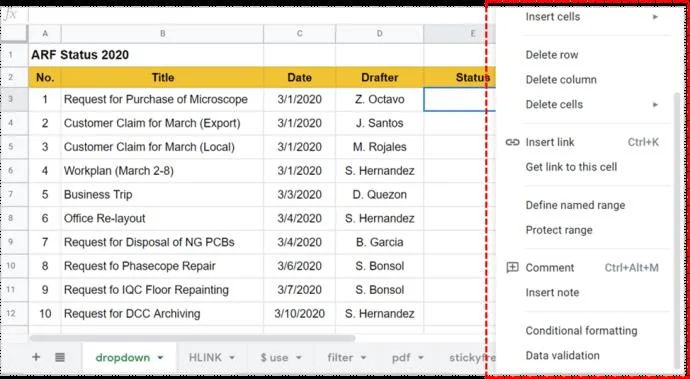Open $ use sheet tab menu arrow

(x=298, y=357)
